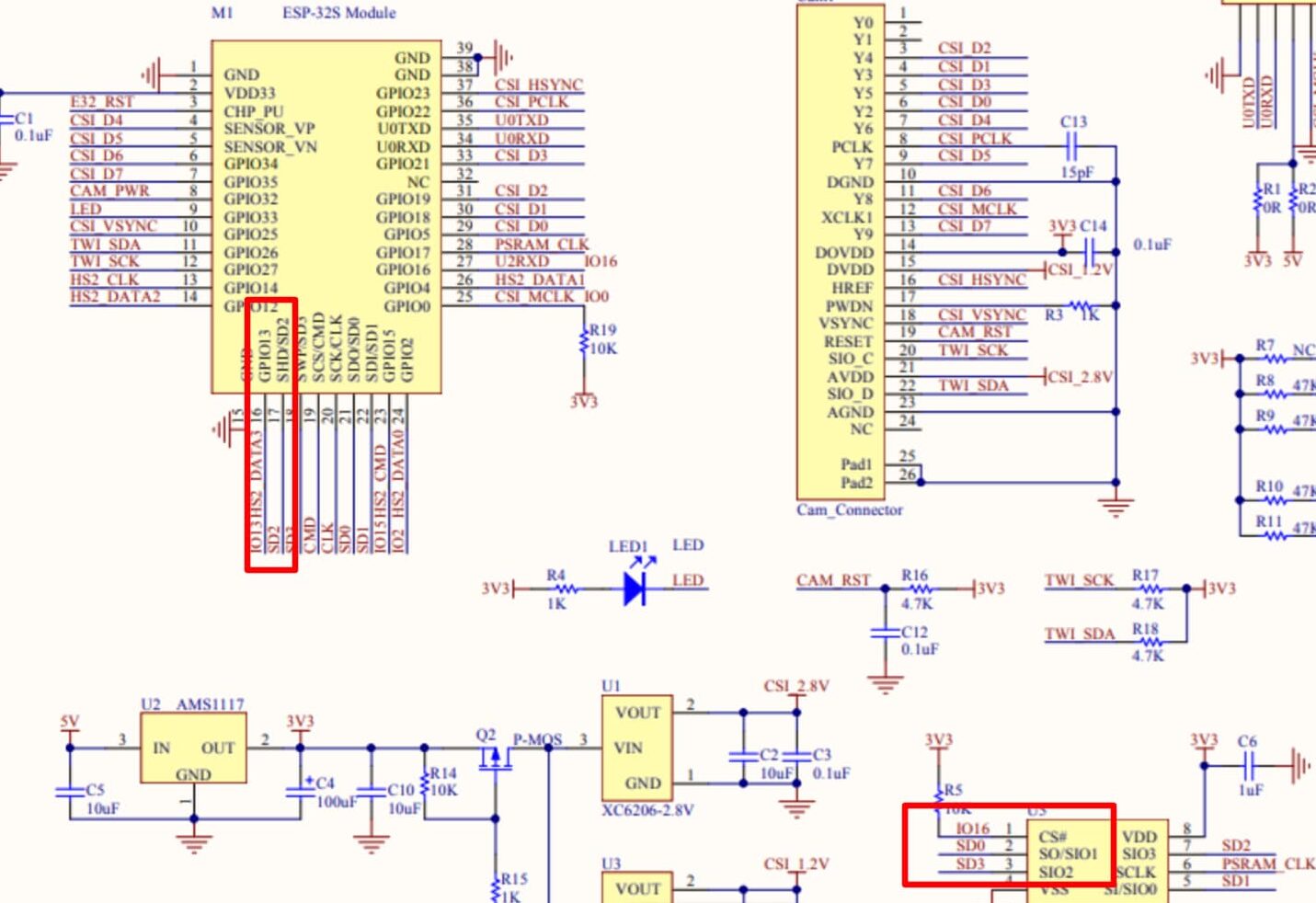Select the VDD33 pin name

click(x=249, y=93)
